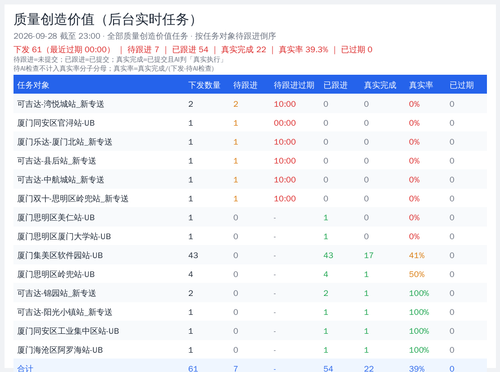Viewport: 500px width, 372px height.
Task: Click the 真实完成 column header
Action: 380,85
